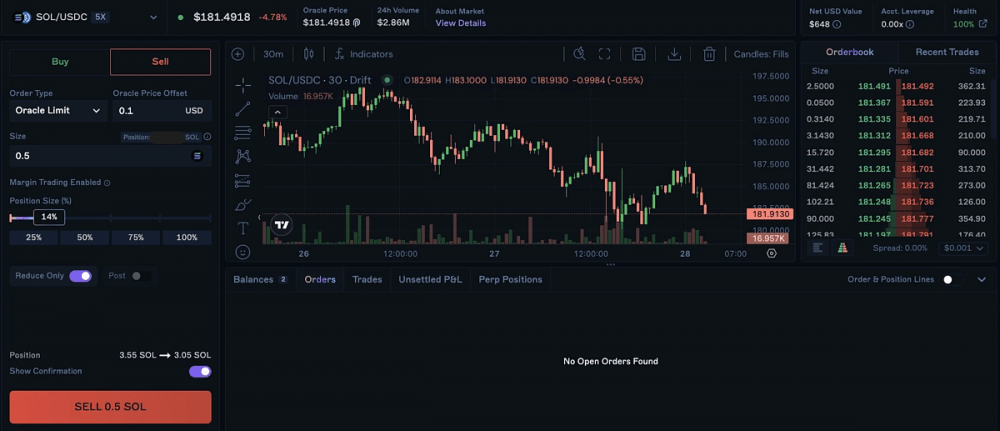Screen dimensions: 1000x431
Task: Open the Order Type Oracle Limit dropdown
Action: click(57, 110)
